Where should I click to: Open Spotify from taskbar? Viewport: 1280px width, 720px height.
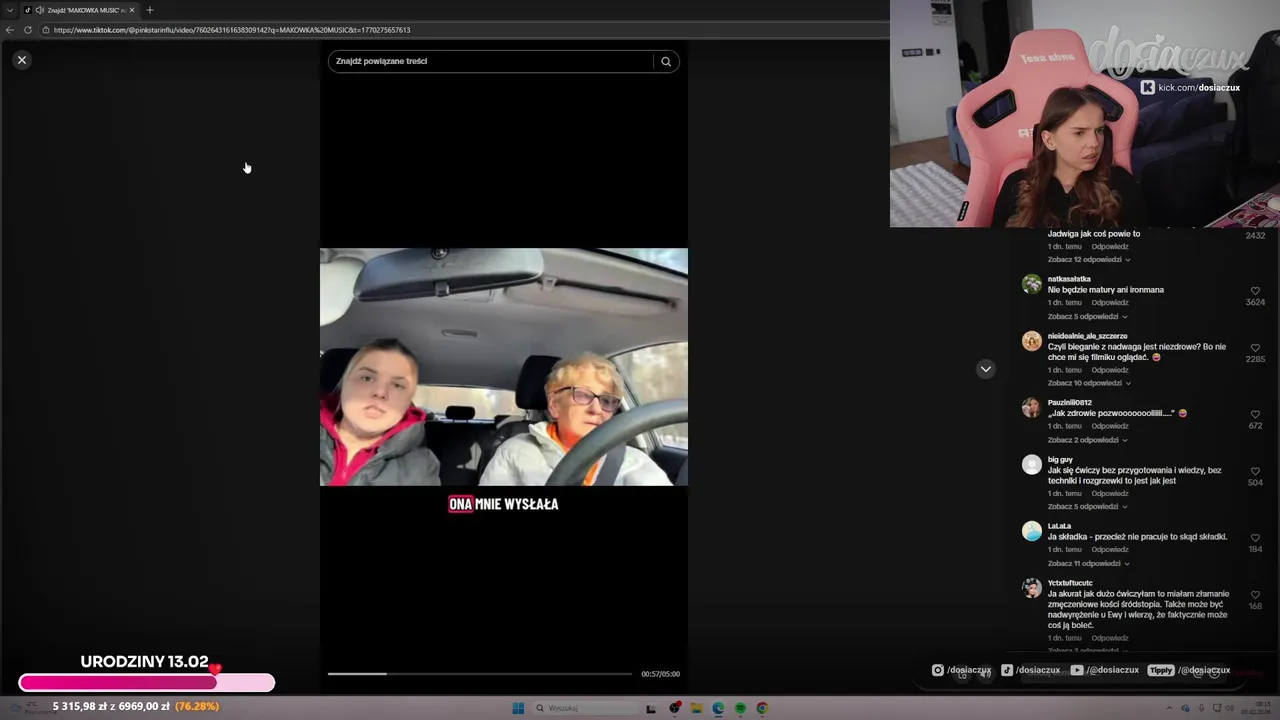(740, 708)
